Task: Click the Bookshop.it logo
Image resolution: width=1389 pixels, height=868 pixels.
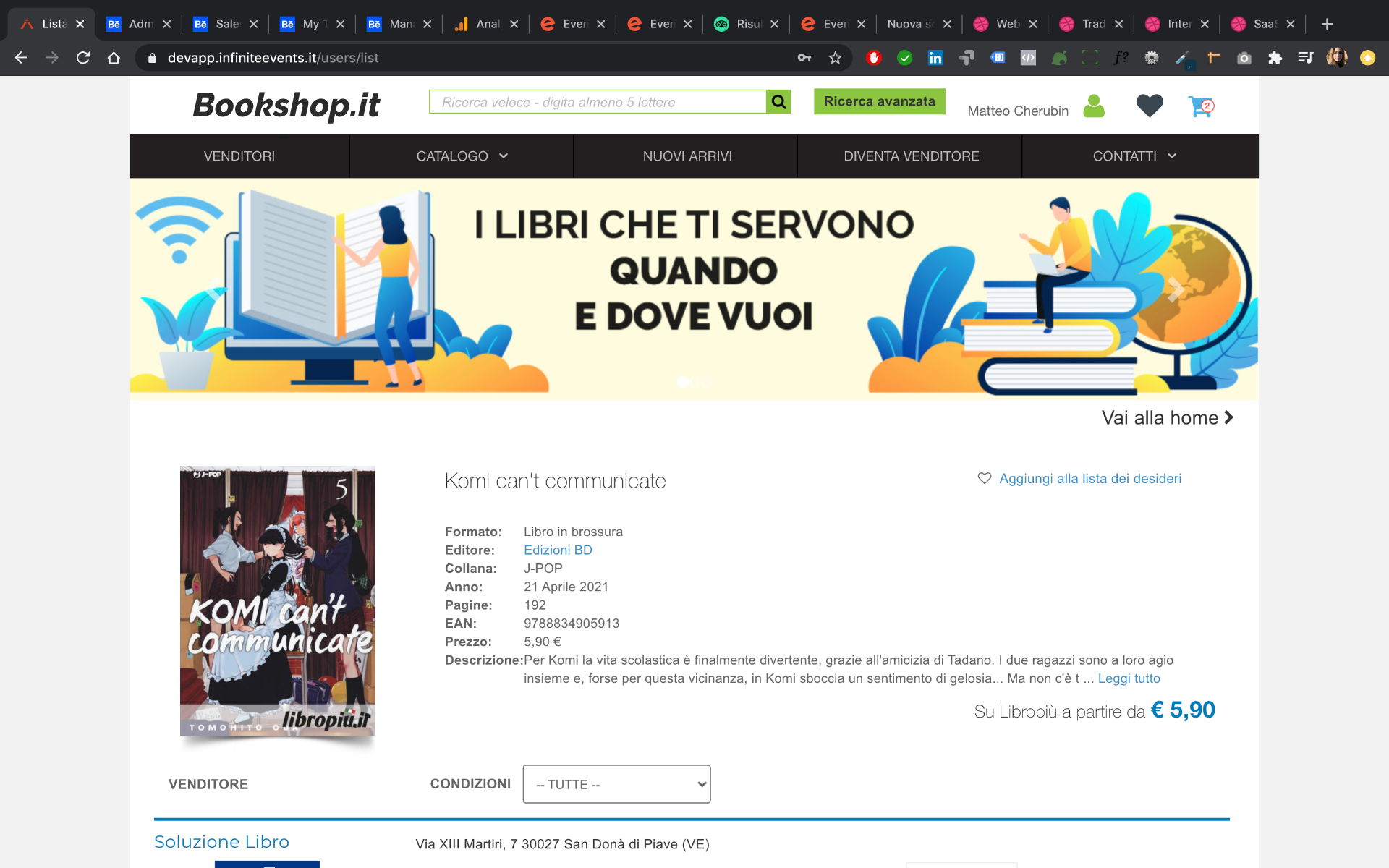Action: (286, 106)
